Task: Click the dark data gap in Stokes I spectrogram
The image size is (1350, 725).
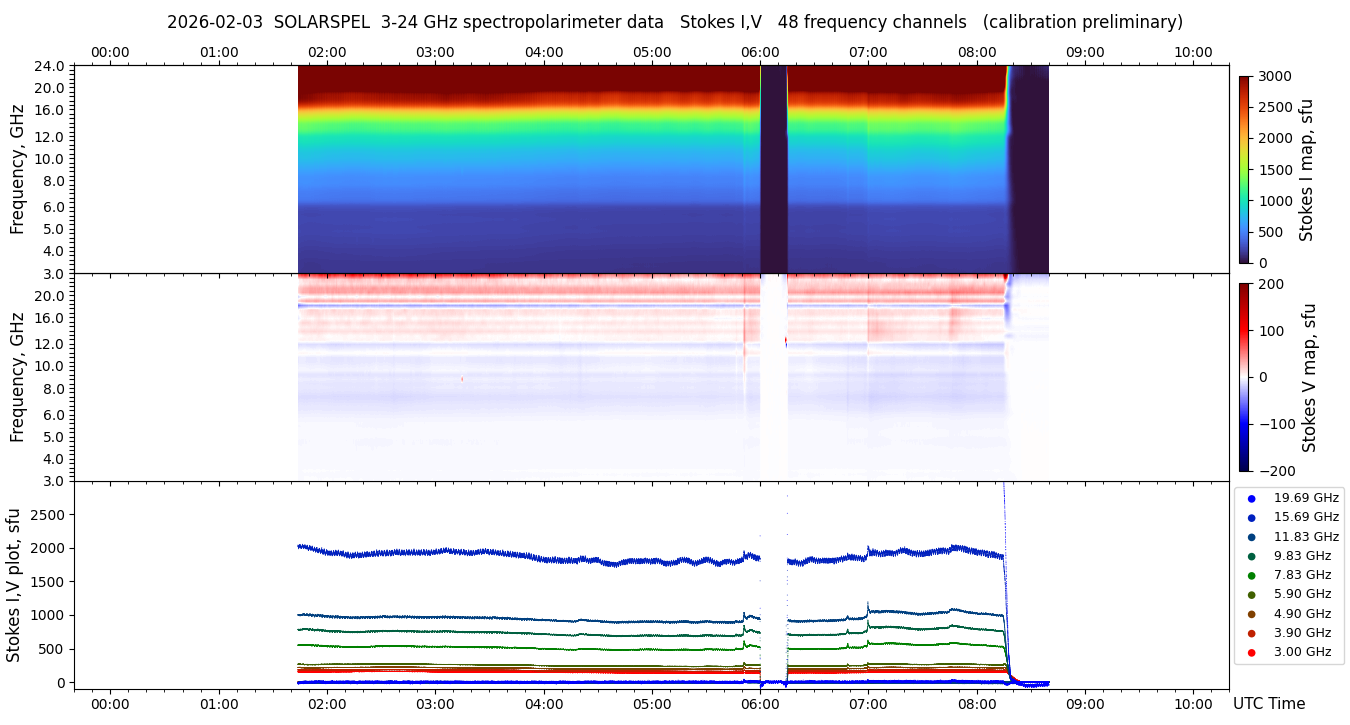Action: tap(773, 169)
